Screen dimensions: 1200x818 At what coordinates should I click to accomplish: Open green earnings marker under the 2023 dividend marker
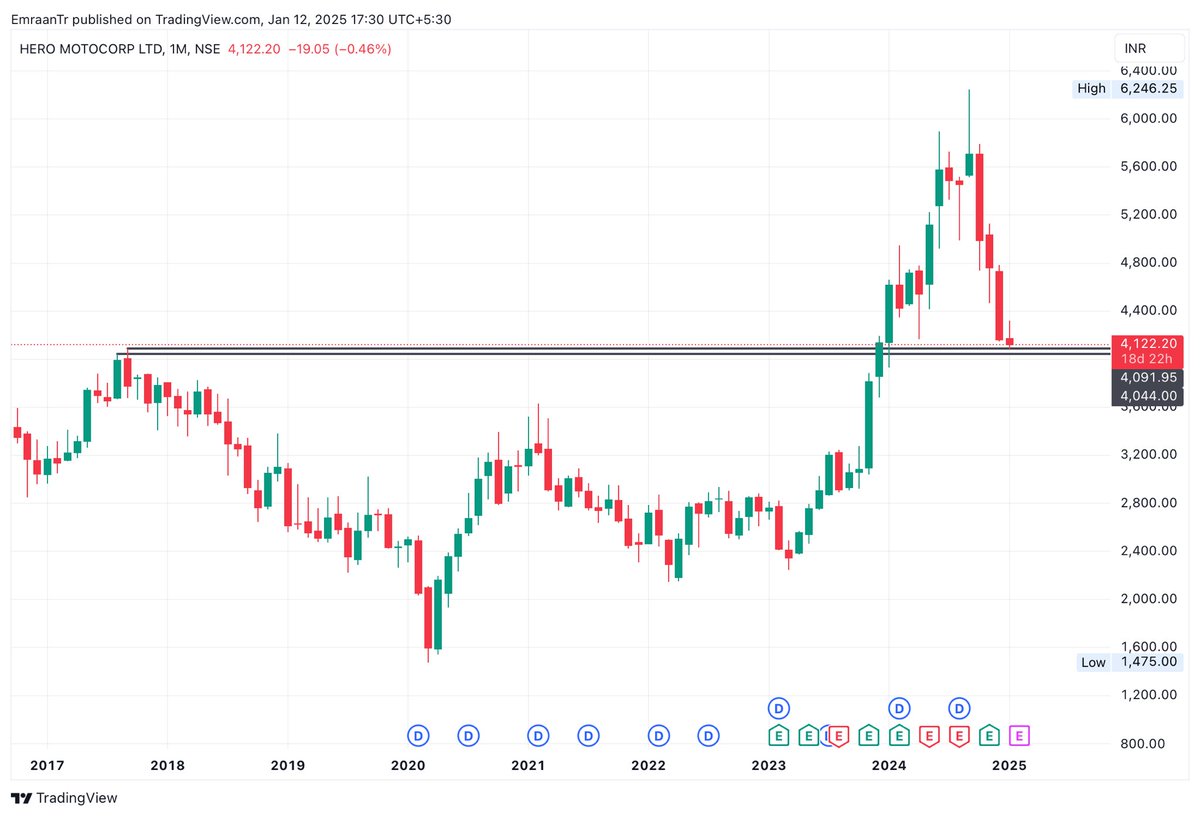point(779,736)
